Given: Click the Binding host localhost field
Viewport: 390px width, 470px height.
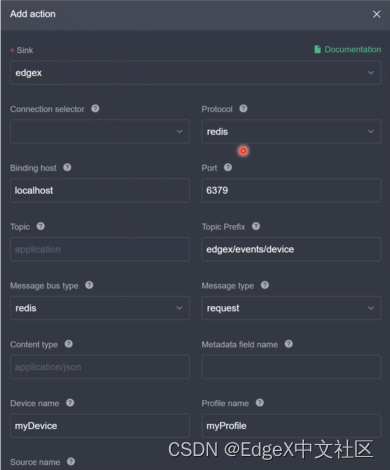Looking at the screenshot, I should tap(100, 190).
